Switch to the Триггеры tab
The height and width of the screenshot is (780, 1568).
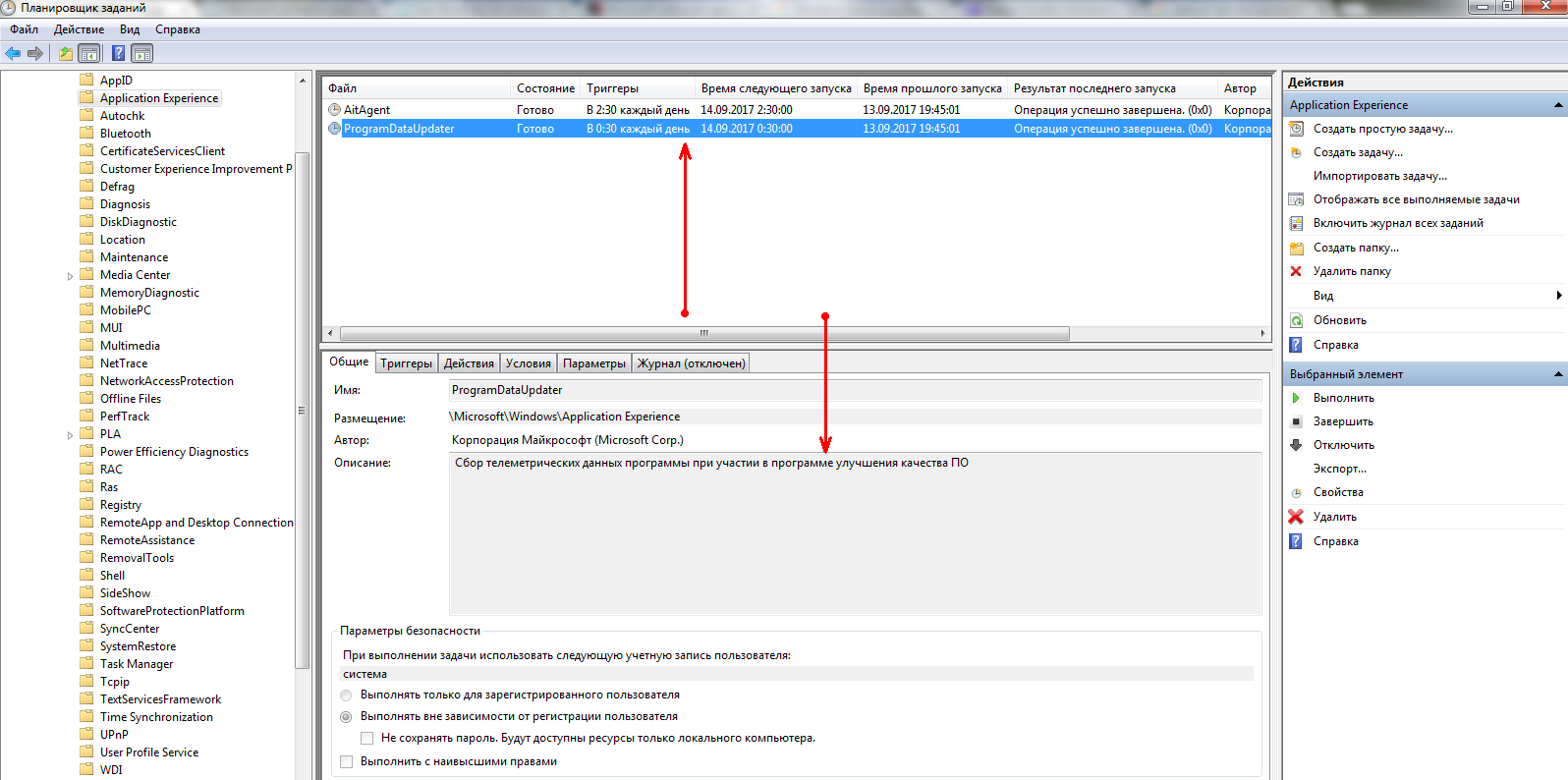pyautogui.click(x=406, y=363)
